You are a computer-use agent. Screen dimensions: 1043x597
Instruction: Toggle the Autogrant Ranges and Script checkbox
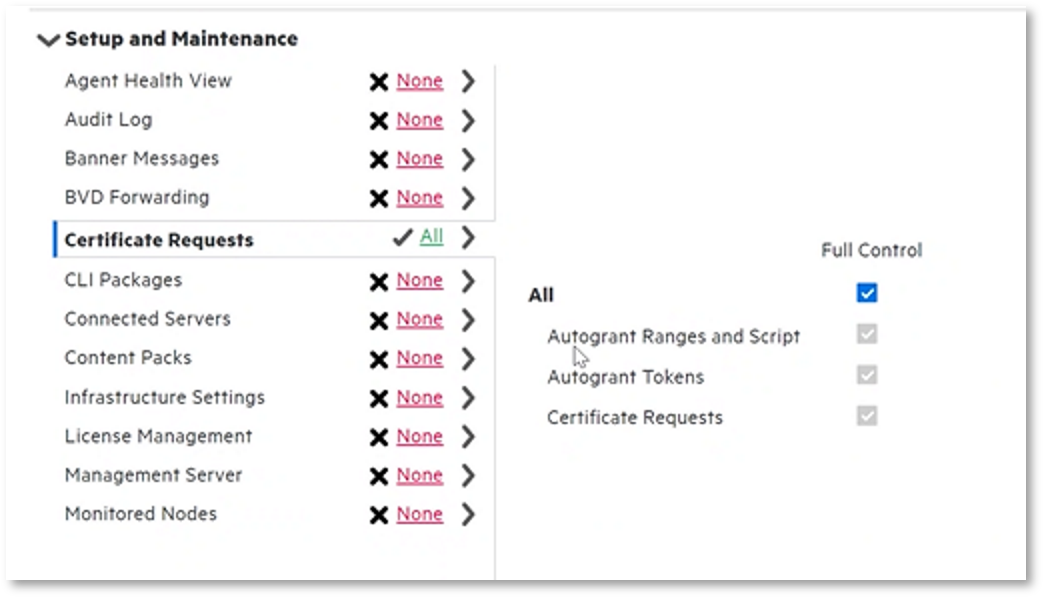(867, 334)
